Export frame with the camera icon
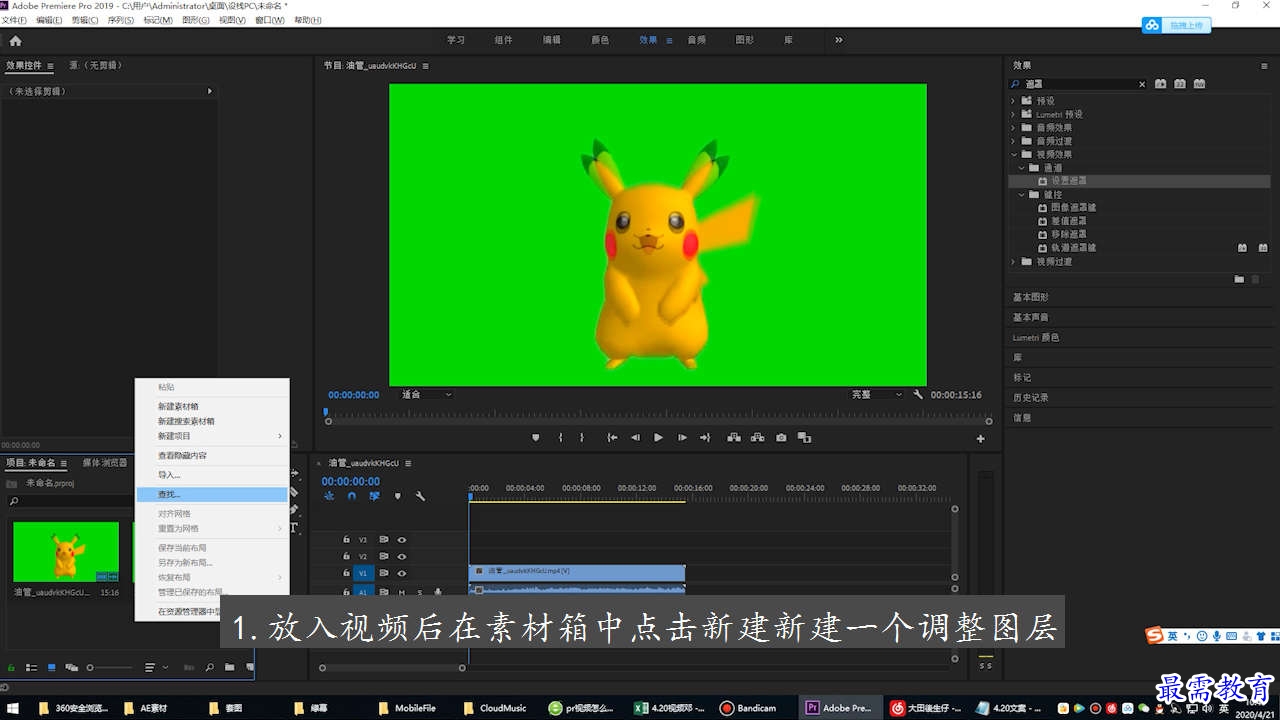1280x720 pixels. point(781,438)
